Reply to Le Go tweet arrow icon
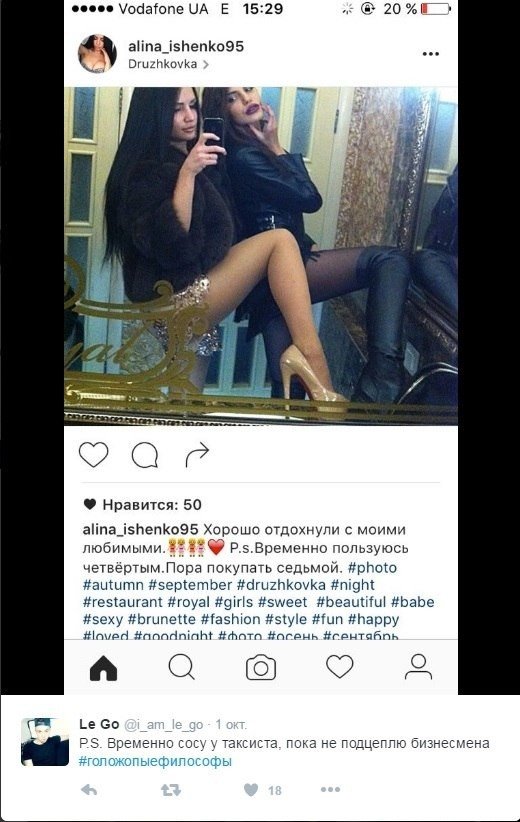 [89, 789]
